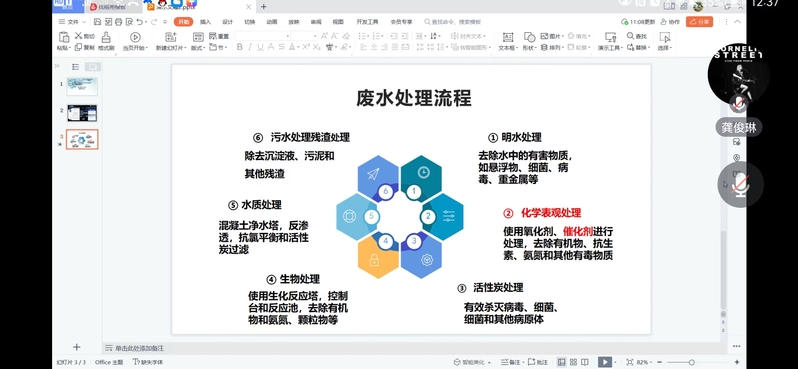
Task: Expand the 版式 layout dropdown
Action: tap(198, 48)
